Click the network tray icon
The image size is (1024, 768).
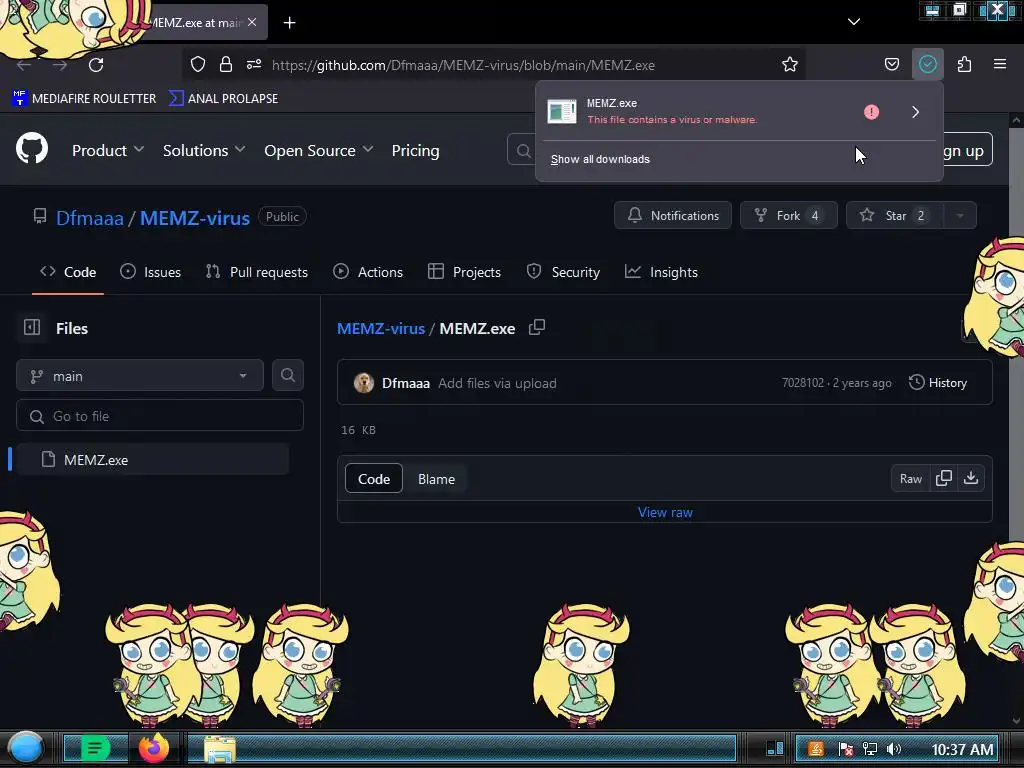870,749
